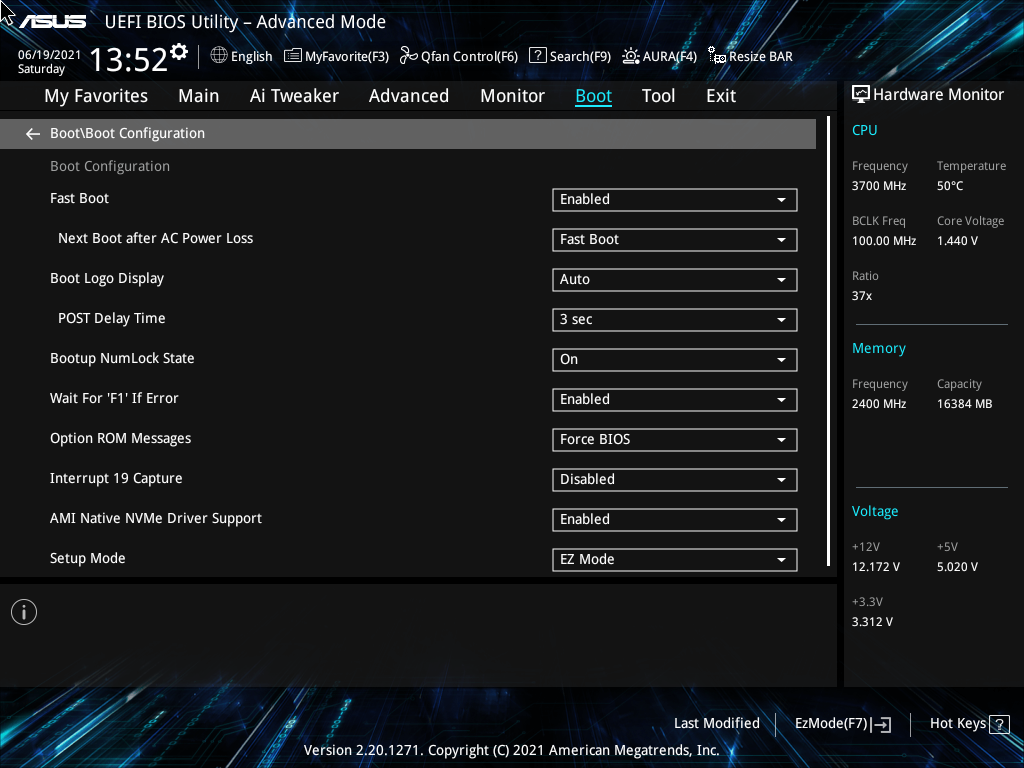Screen dimensions: 1024x768
Task: Open the Search(F9) function
Action: coord(569,56)
